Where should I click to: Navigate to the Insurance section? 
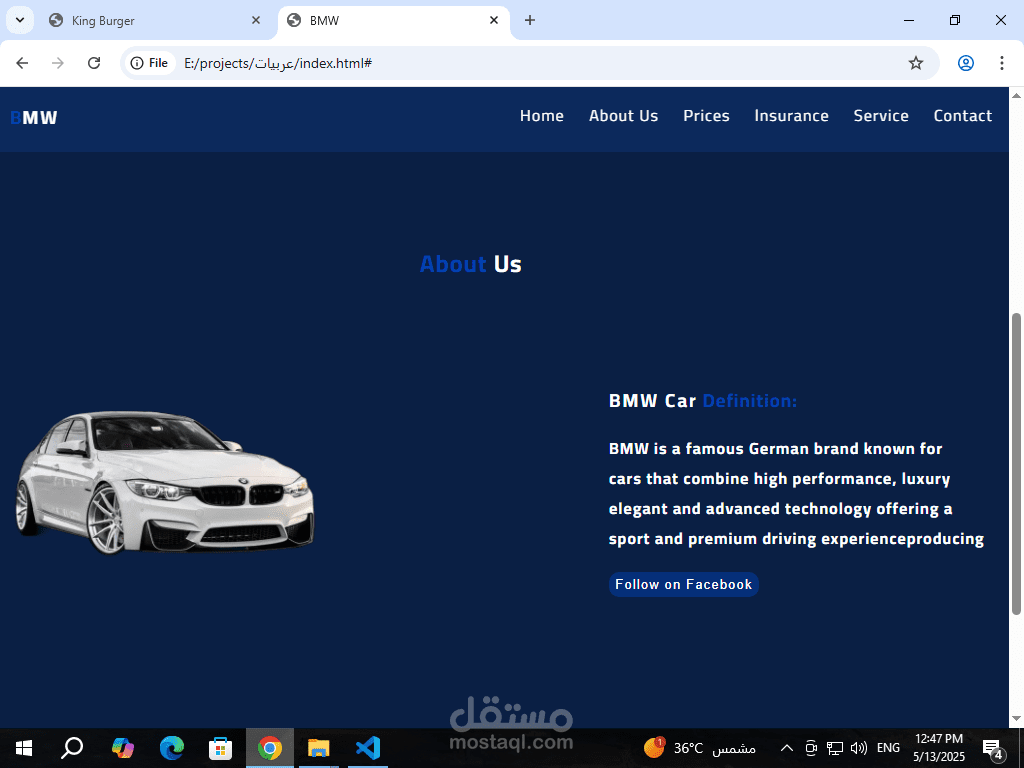[x=791, y=116]
